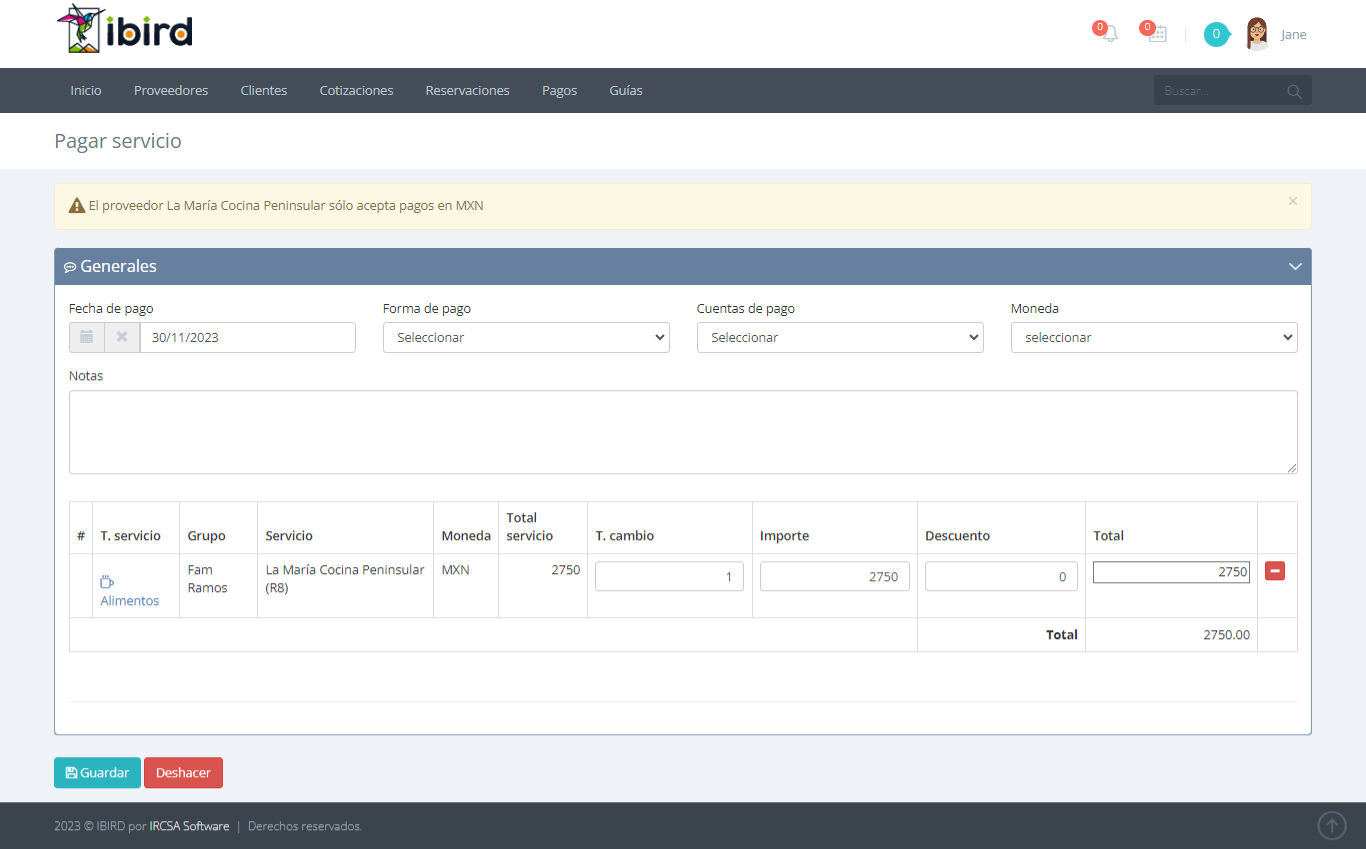The image size is (1366, 849).
Task: Remove the service row with the red minus
Action: (x=1275, y=571)
